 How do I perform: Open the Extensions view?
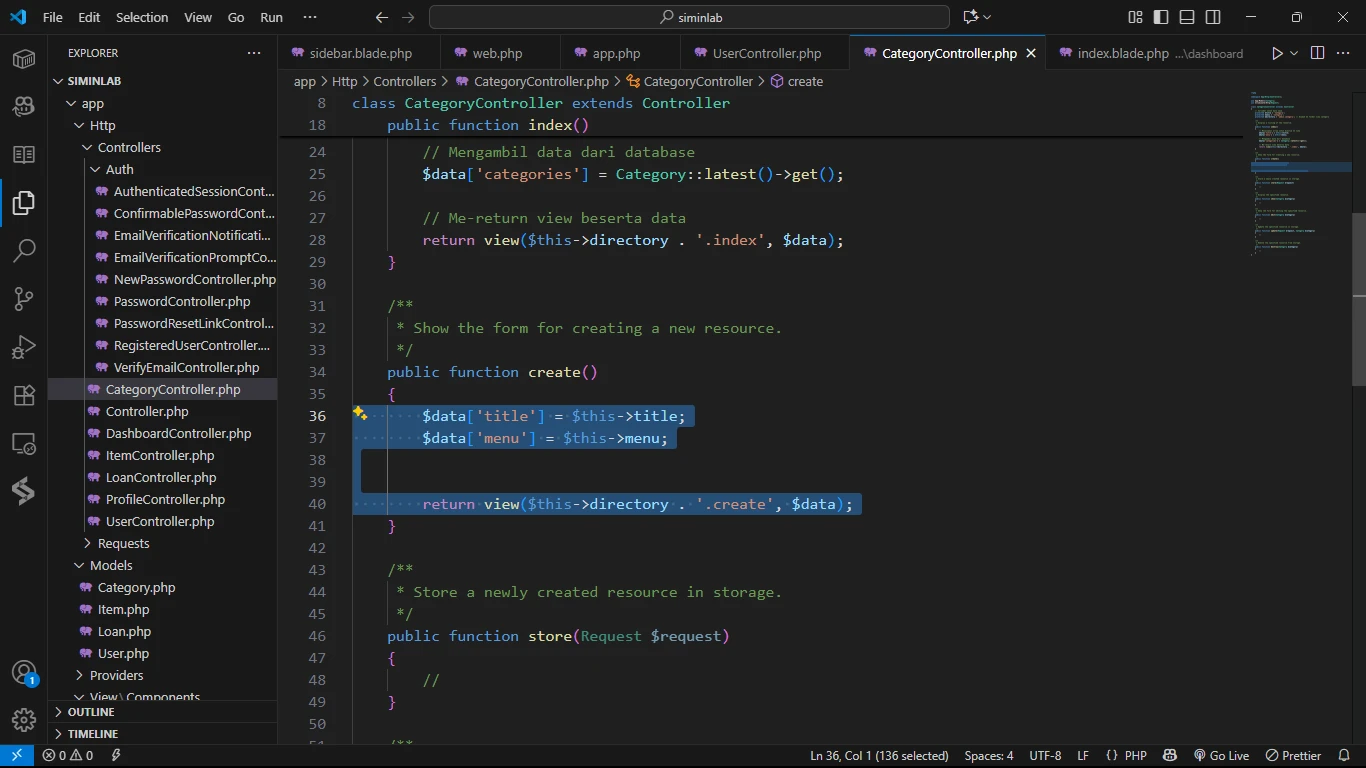click(24, 395)
